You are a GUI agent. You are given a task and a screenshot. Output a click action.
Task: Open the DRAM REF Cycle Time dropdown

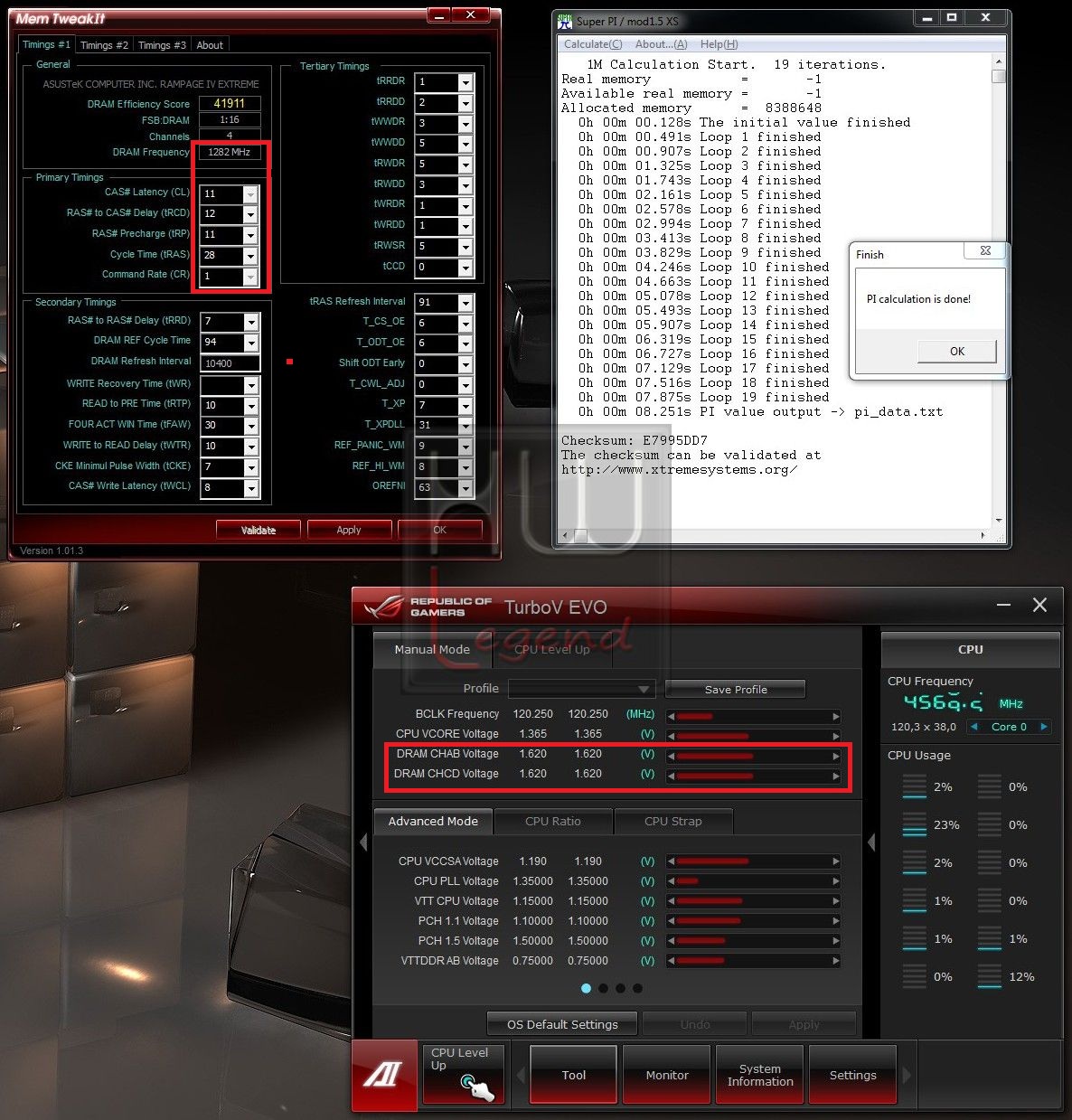coord(251,343)
